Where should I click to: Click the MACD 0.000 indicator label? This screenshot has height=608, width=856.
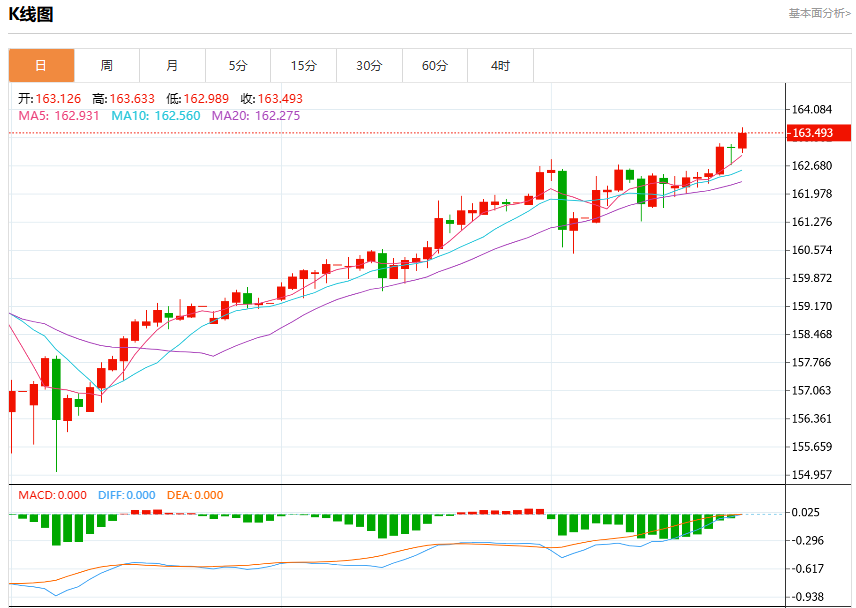click(52, 495)
